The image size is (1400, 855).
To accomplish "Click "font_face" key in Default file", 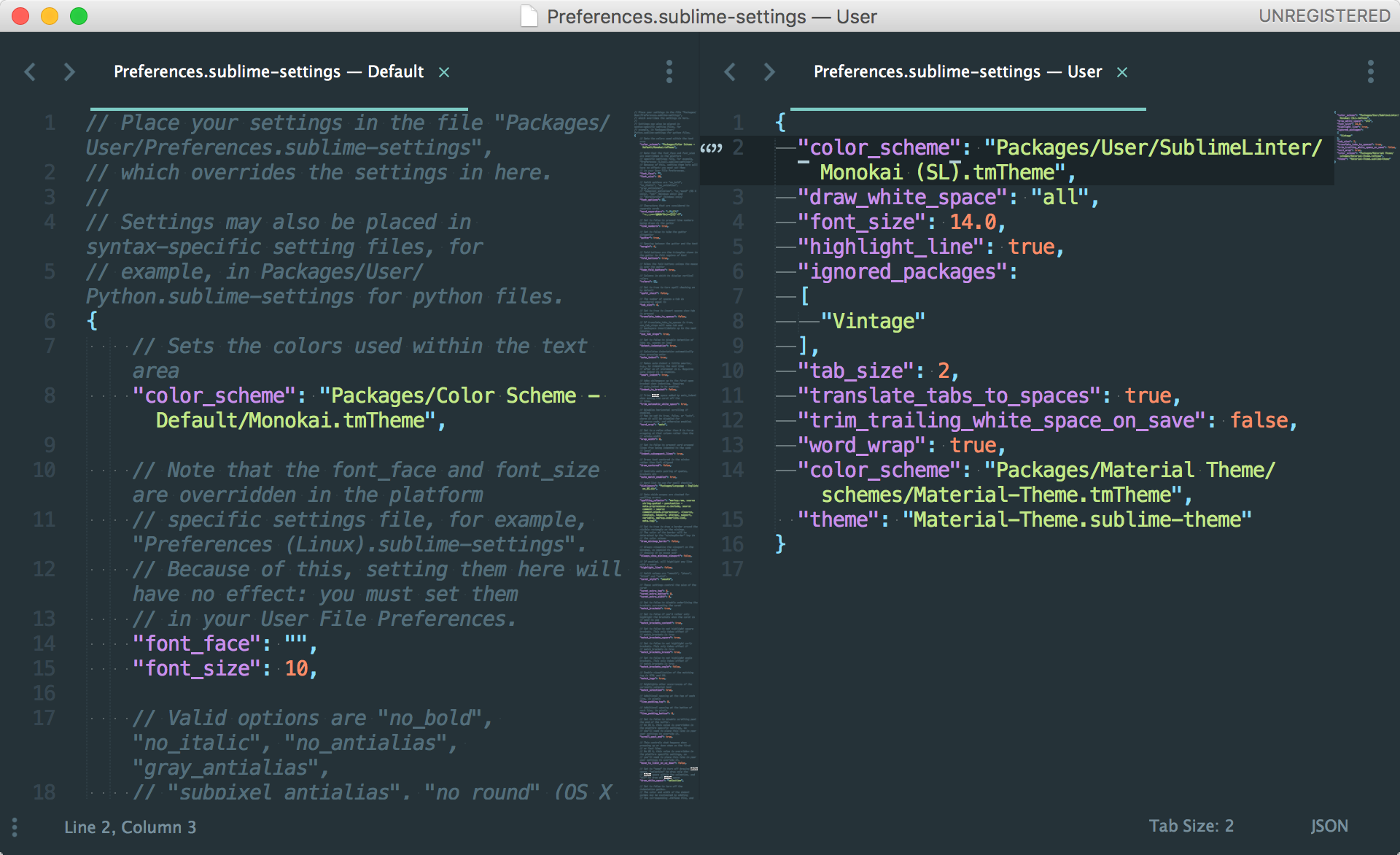I will click(197, 643).
